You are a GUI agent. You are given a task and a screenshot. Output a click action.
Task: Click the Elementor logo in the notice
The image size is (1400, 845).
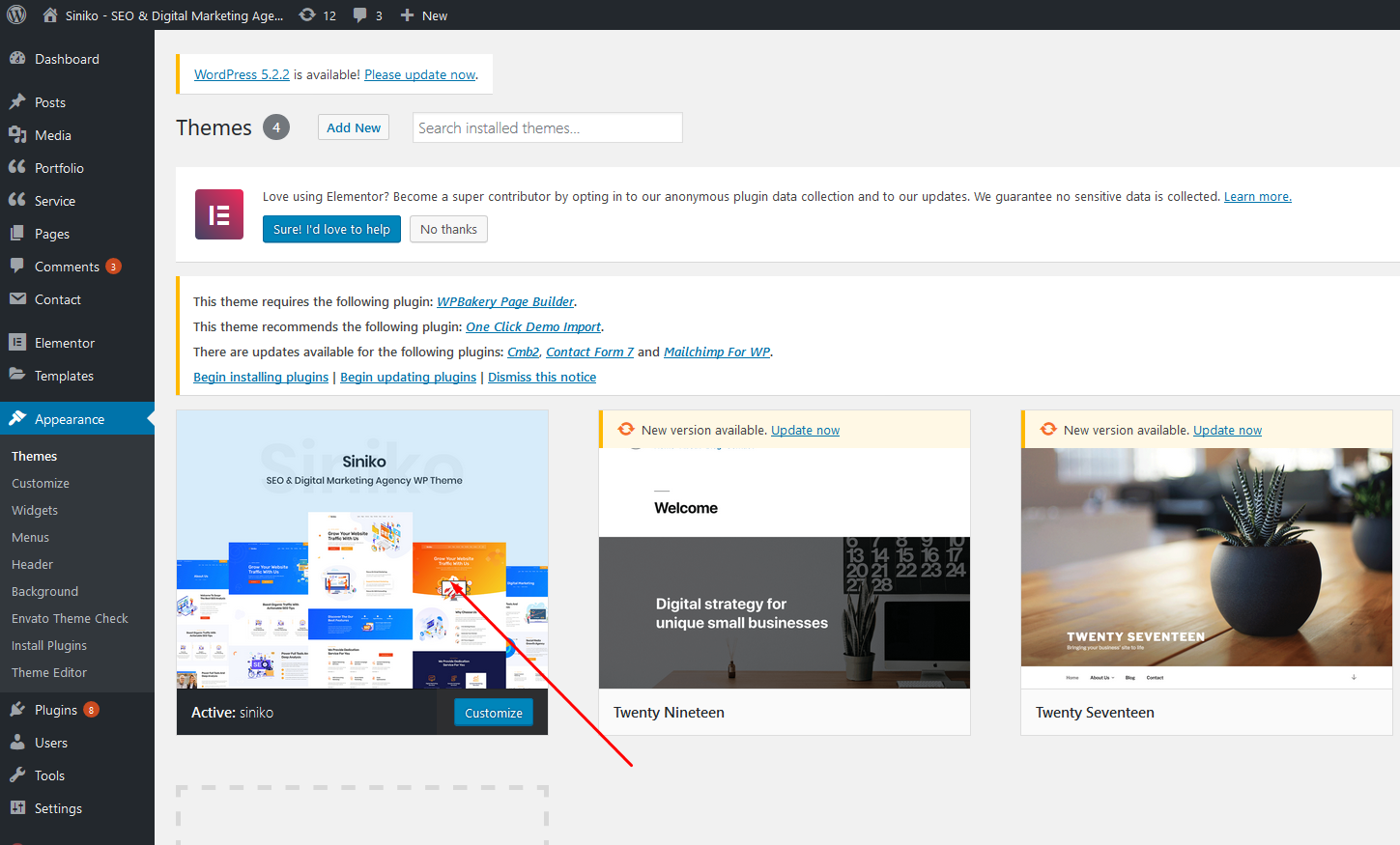tap(219, 214)
